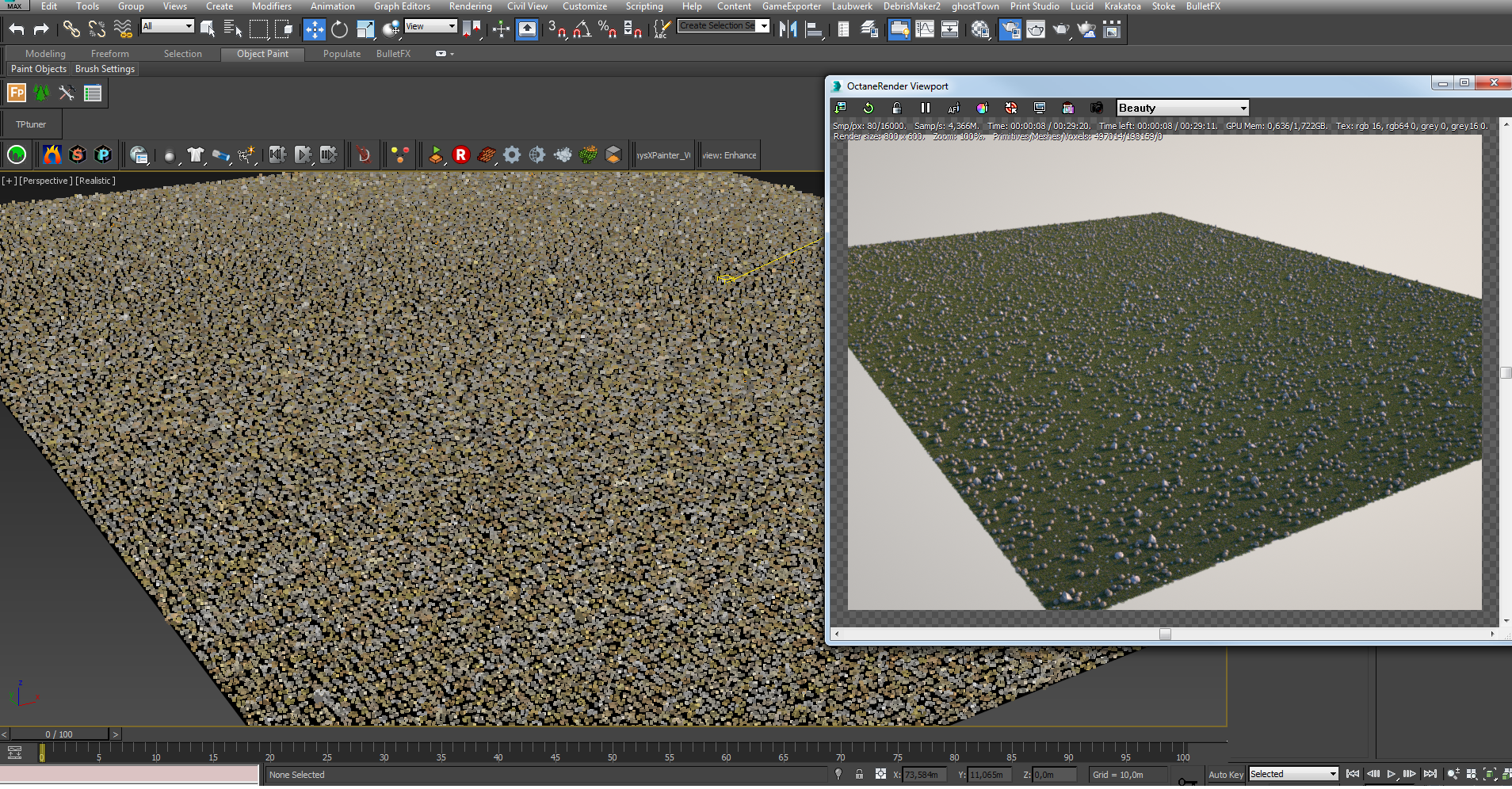Toggle Auto Key mode
The width and height of the screenshot is (1512, 789).
[x=1226, y=775]
